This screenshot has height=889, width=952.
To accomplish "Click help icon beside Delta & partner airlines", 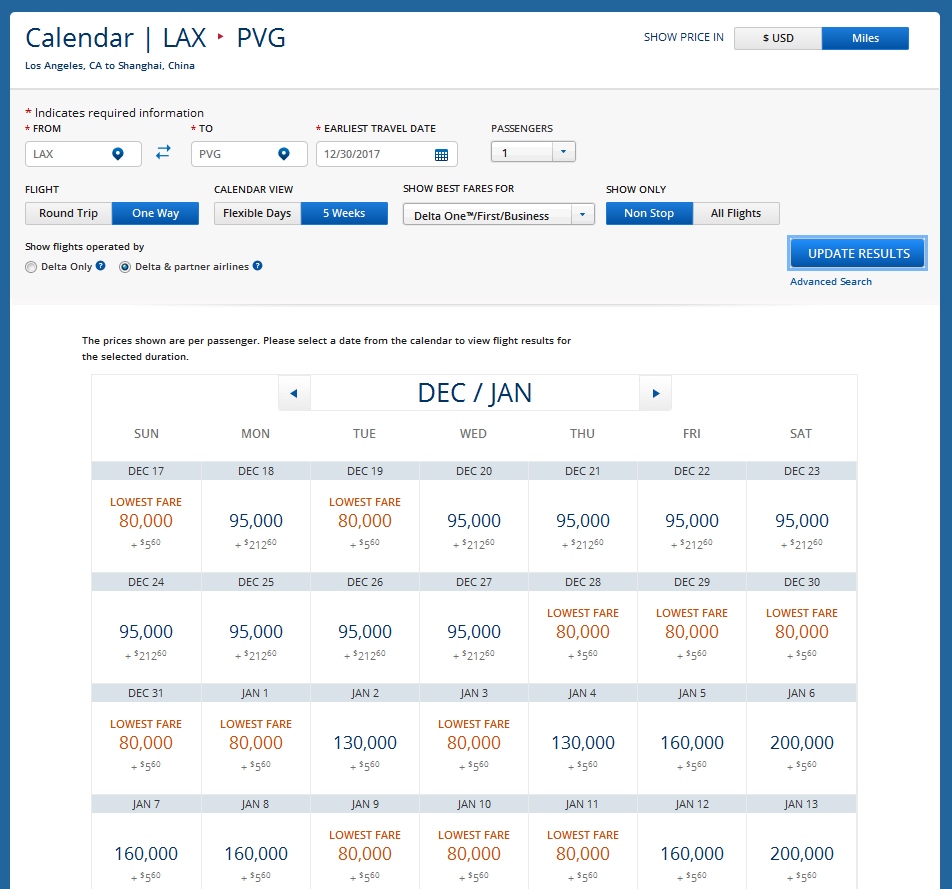I will pos(258,267).
